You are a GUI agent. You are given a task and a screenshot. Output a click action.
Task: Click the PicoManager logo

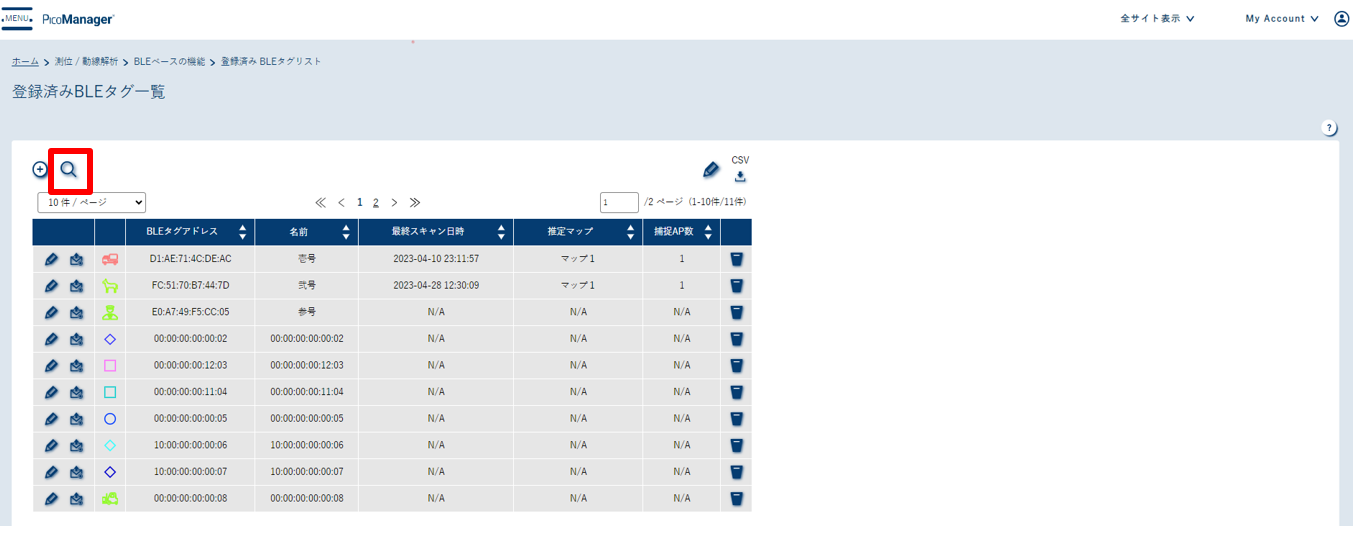78,19
